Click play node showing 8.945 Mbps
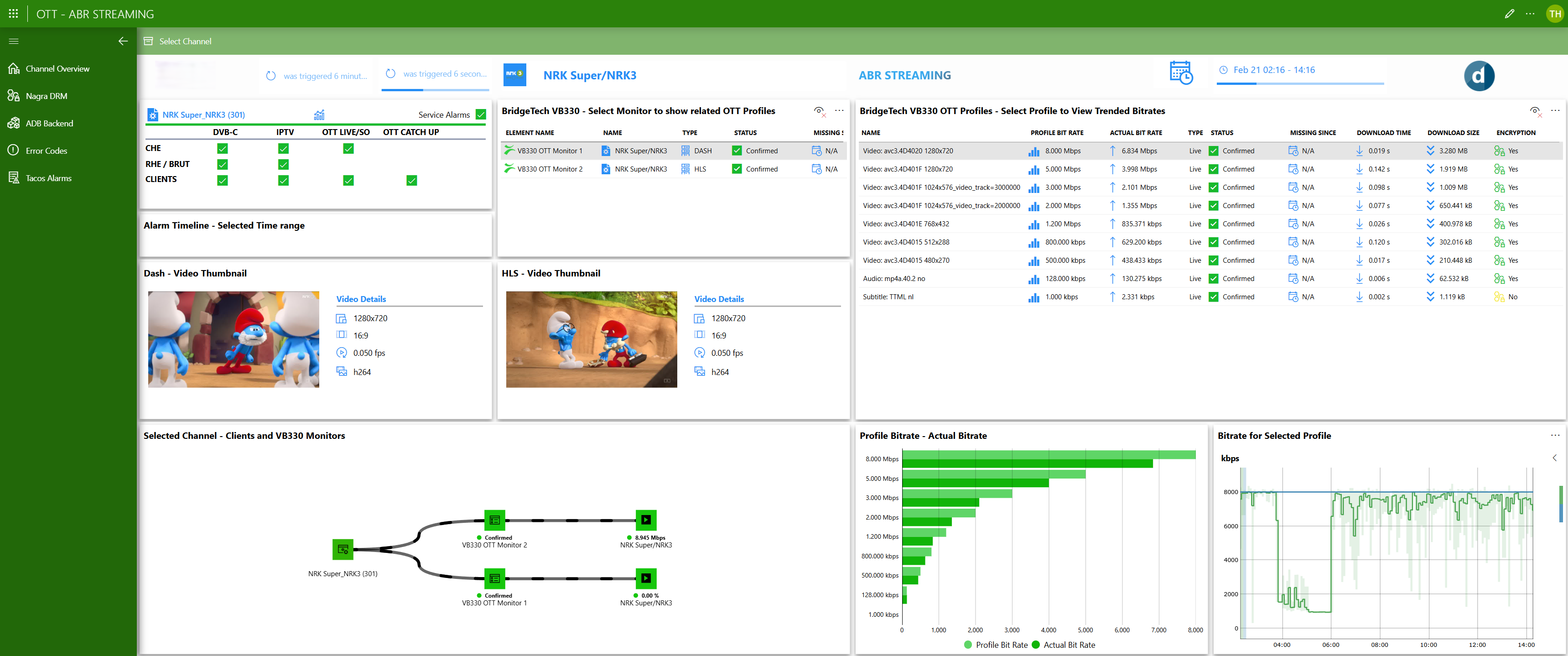1568x656 pixels. (x=646, y=520)
